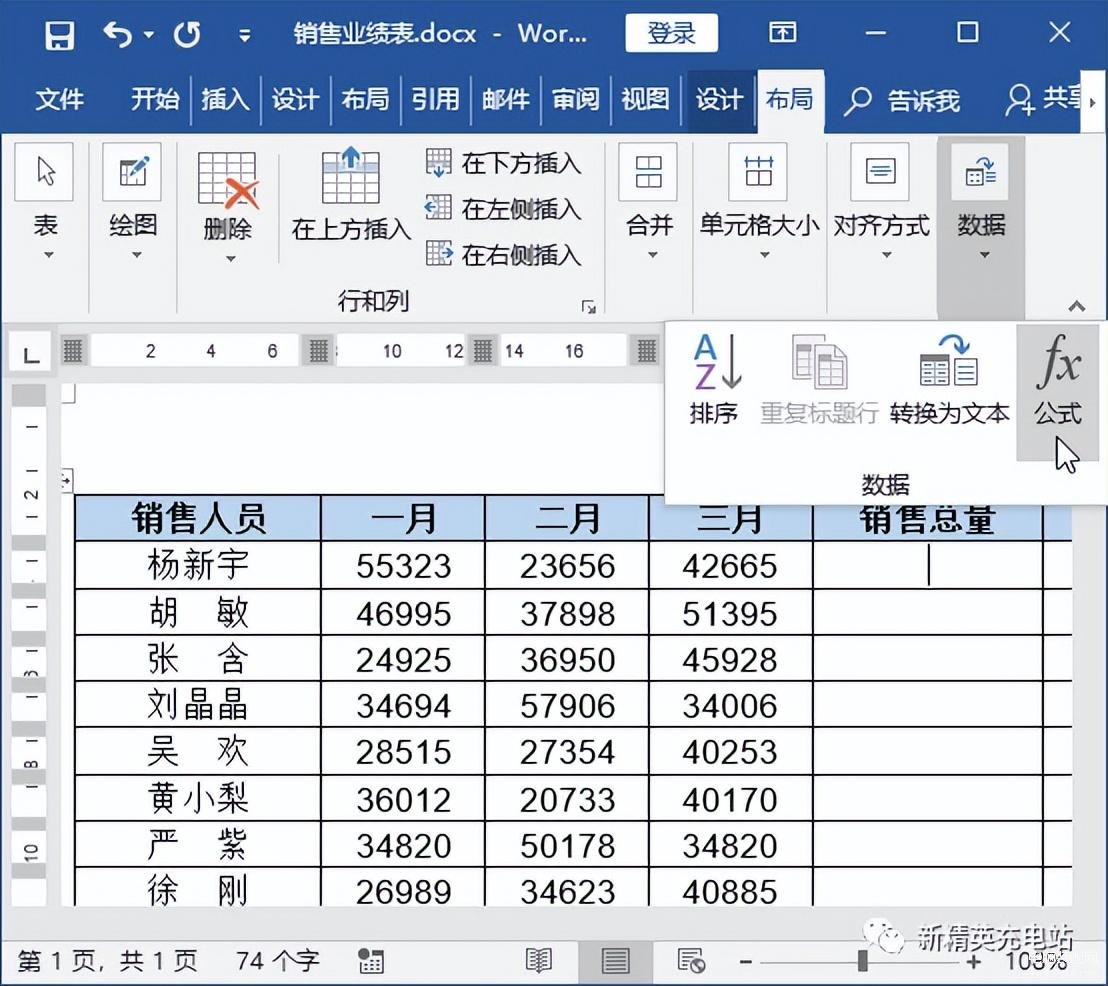Click the 告诉我 search box
This screenshot has width=1108, height=986.
click(x=902, y=101)
